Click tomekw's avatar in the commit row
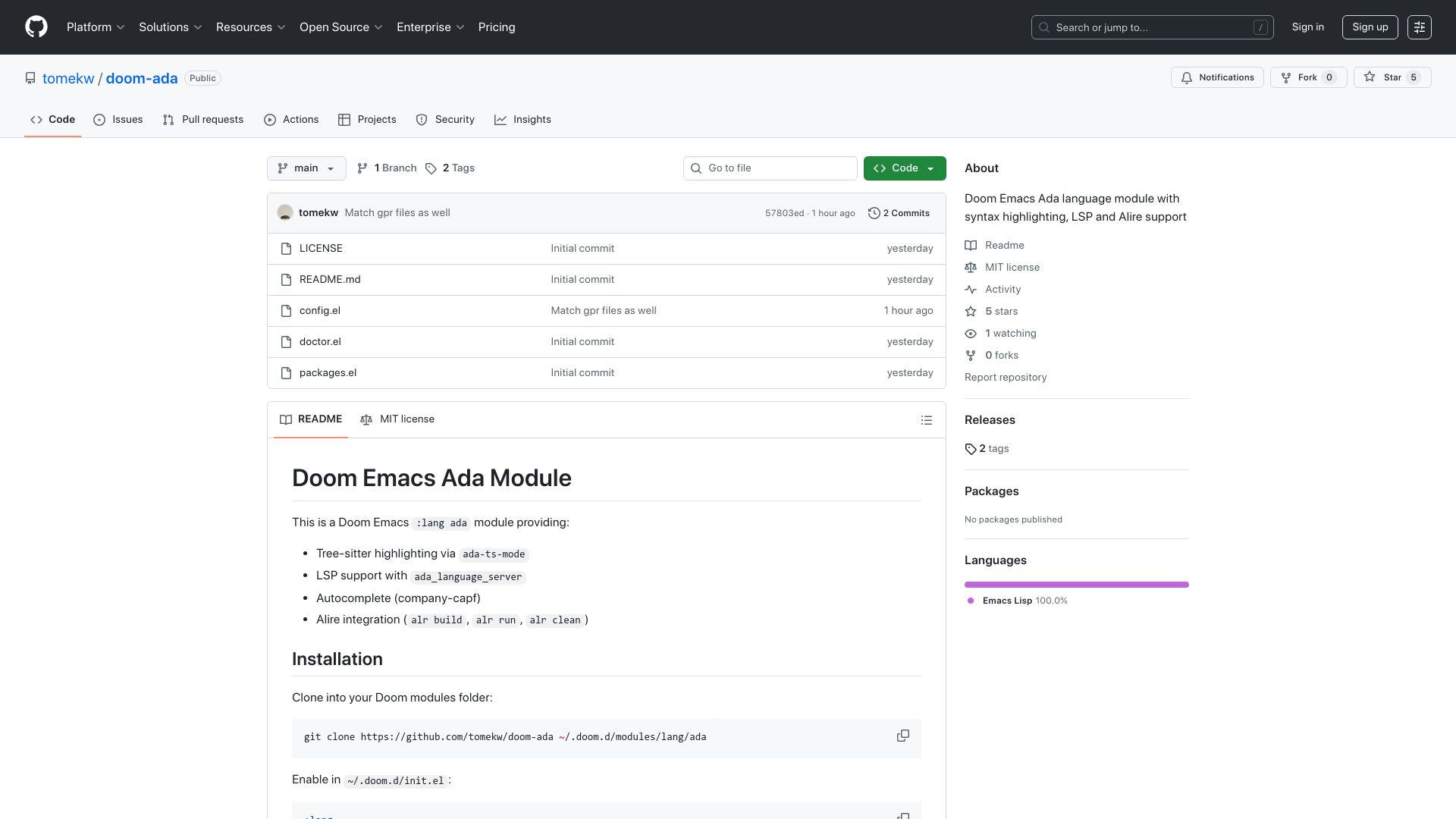Image resolution: width=1456 pixels, height=819 pixels. [285, 213]
